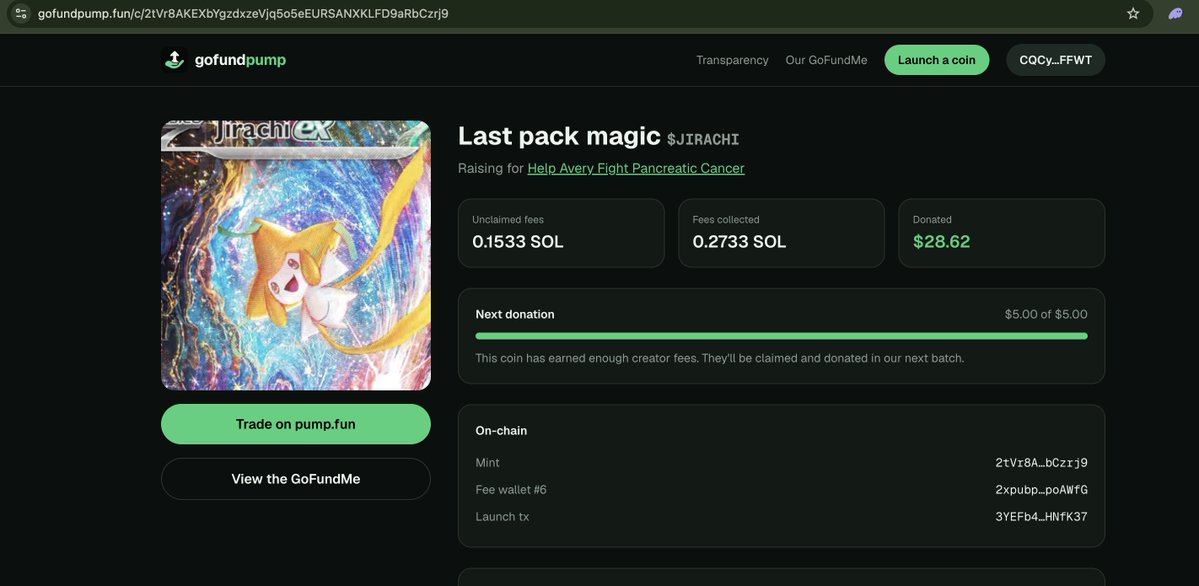Screen dimensions: 1199x586
Task: Click the Donated label
Action: (932, 220)
